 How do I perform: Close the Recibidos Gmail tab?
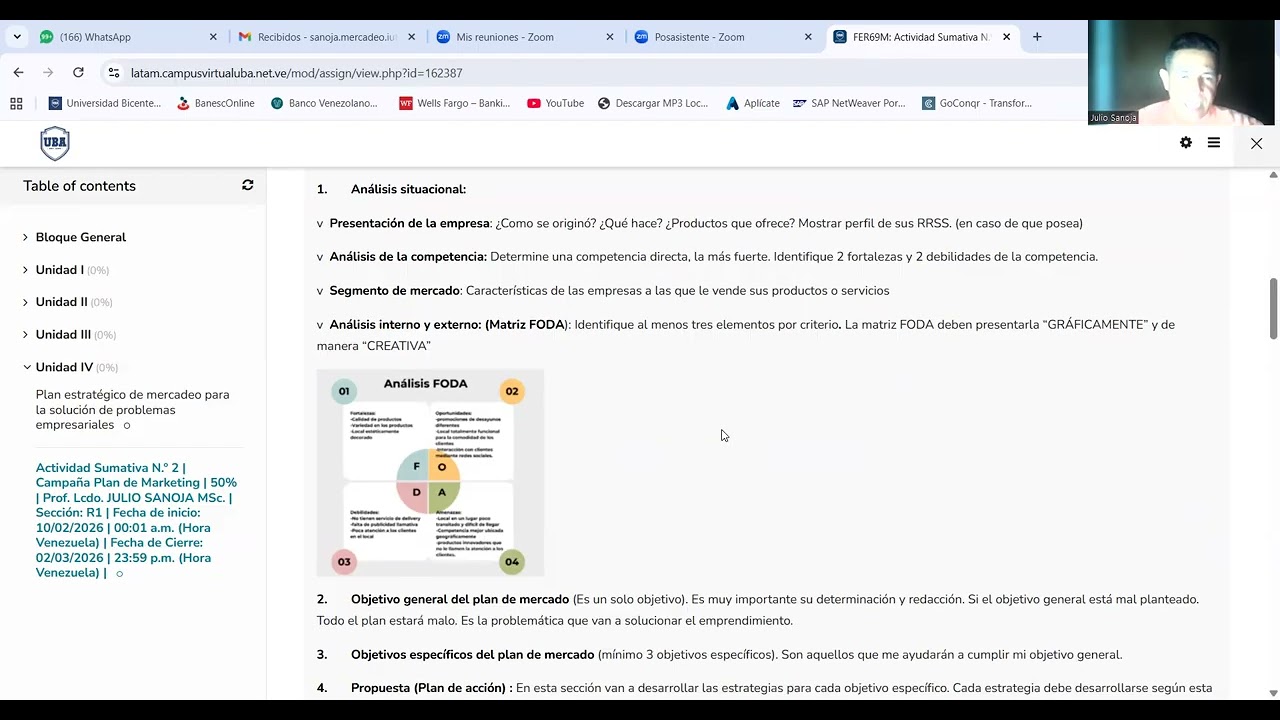(x=412, y=37)
